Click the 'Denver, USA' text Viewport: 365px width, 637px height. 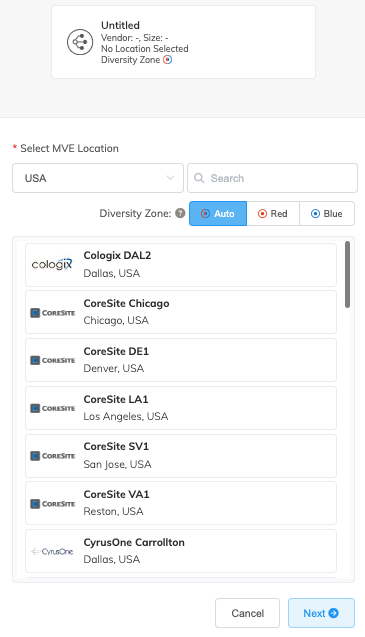pos(114,368)
